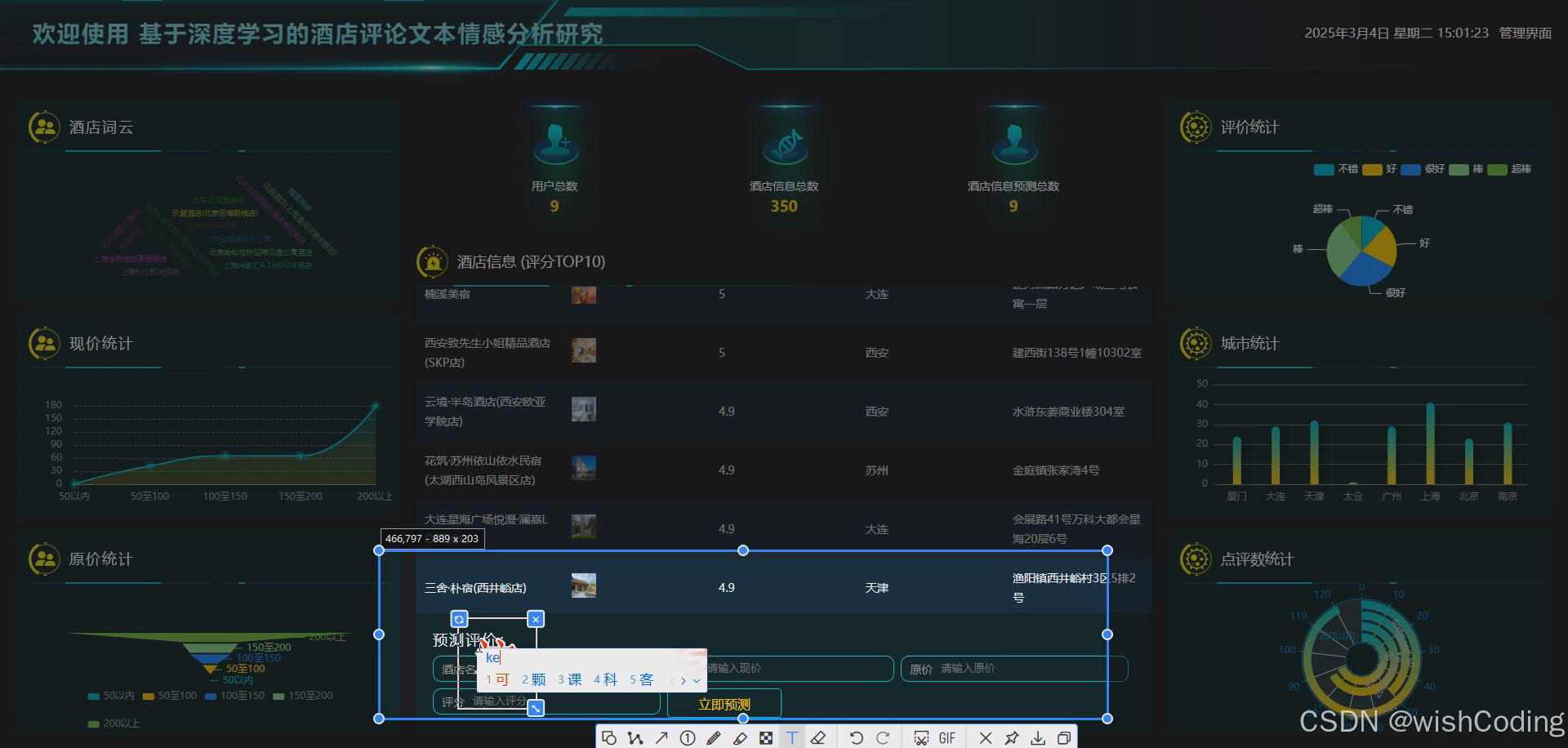Viewport: 1568px width, 748px height.
Task: Go to next IME candidate page
Action: (x=684, y=680)
